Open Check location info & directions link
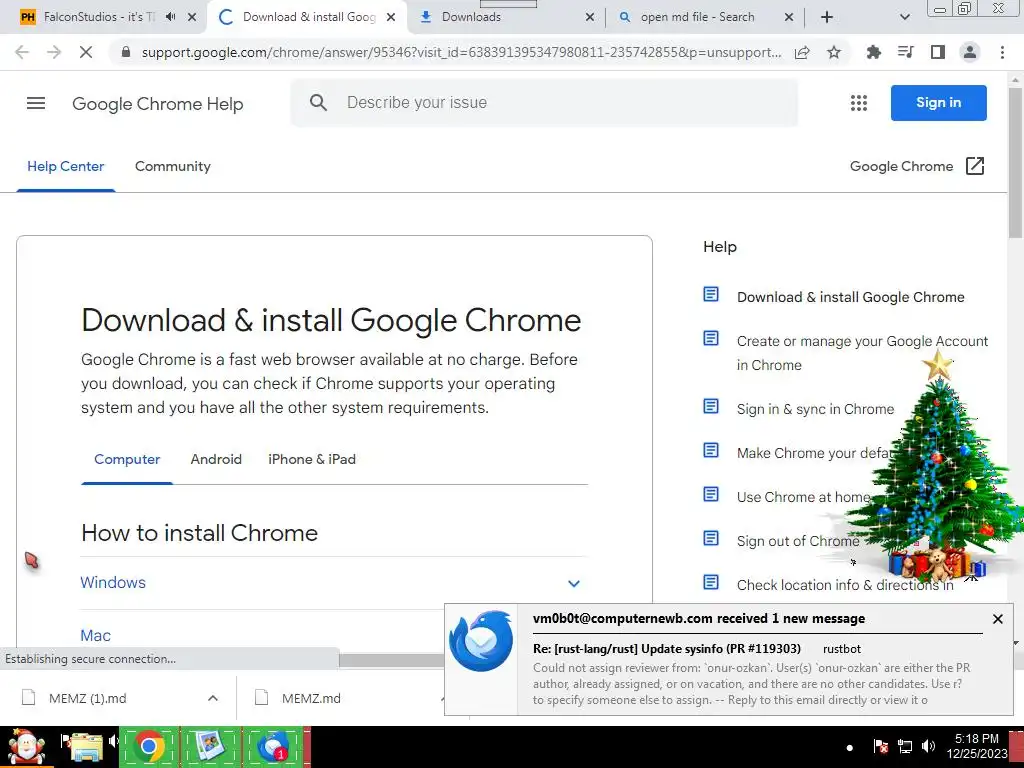 click(845, 584)
